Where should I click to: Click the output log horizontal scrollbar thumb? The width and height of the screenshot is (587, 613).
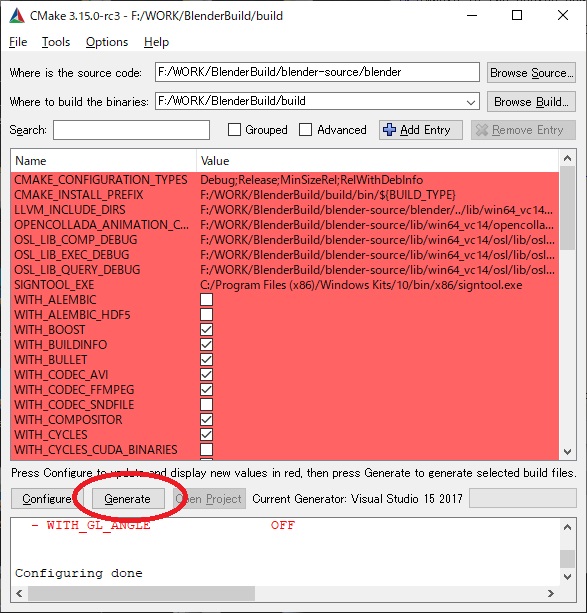coord(141,593)
